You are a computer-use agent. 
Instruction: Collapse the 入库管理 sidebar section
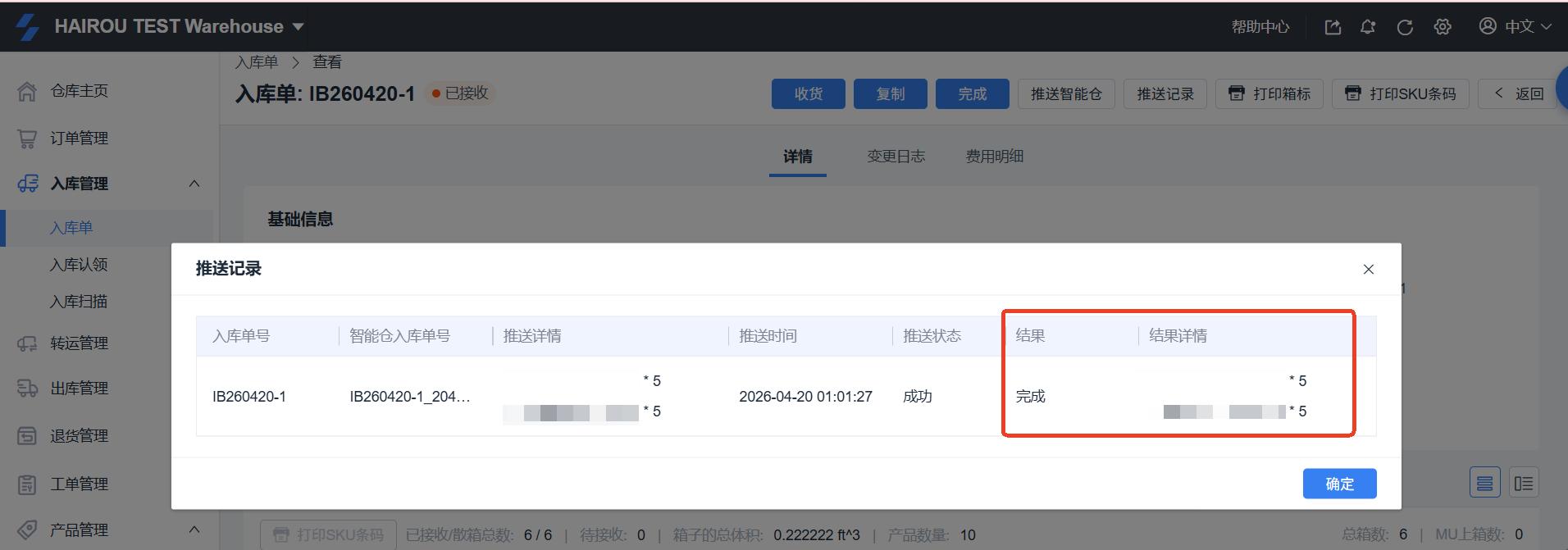pos(194,184)
